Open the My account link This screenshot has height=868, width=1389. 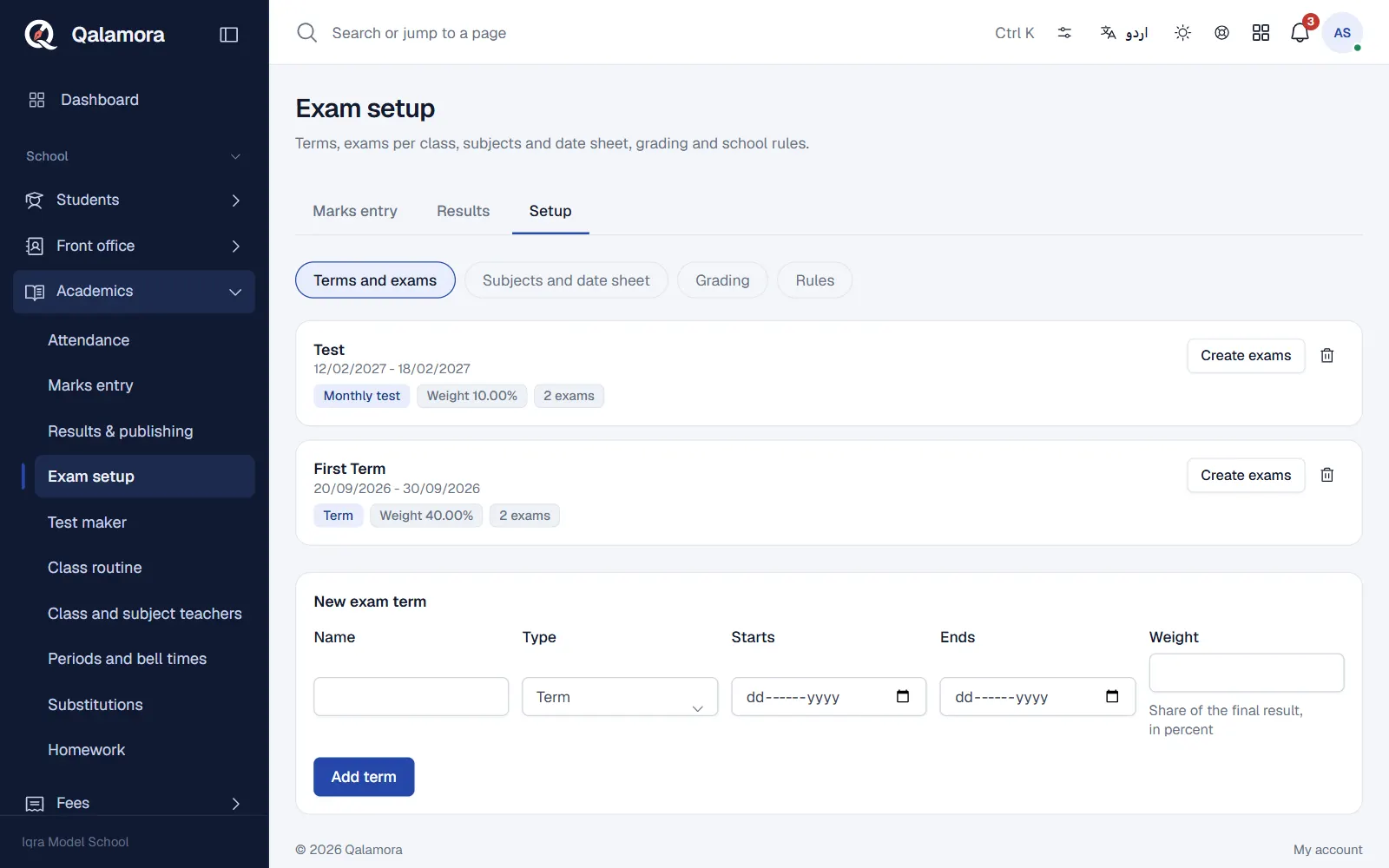1328,850
